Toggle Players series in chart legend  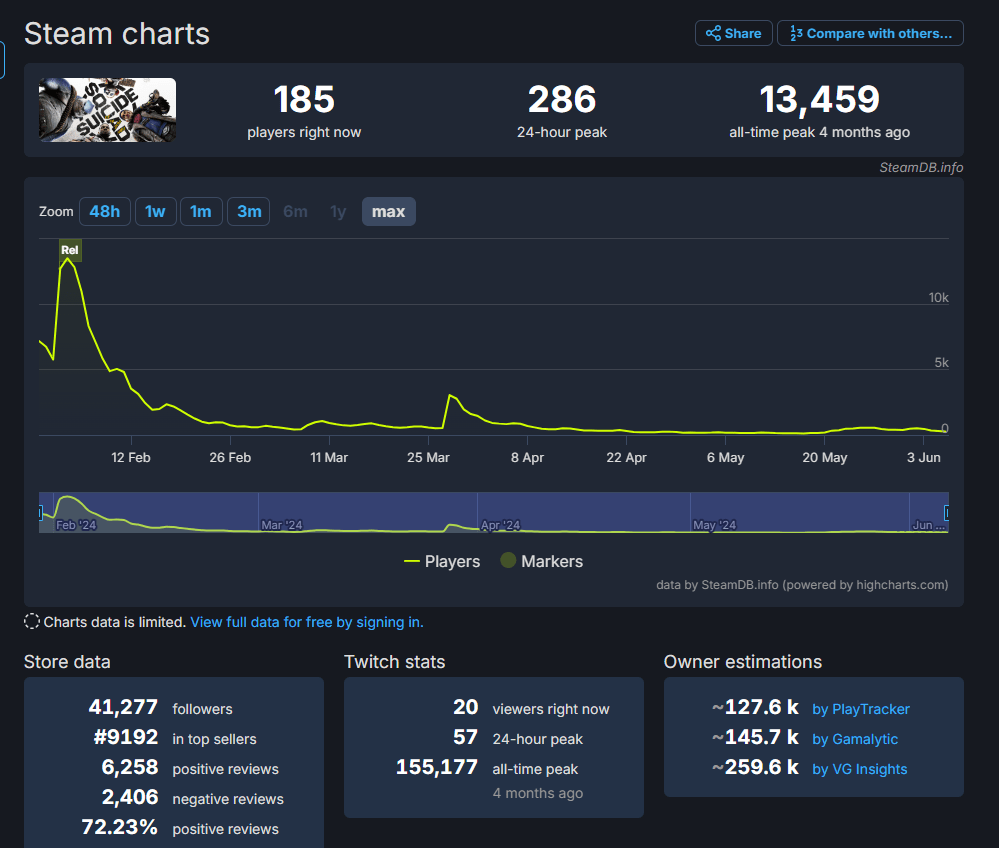point(442,562)
